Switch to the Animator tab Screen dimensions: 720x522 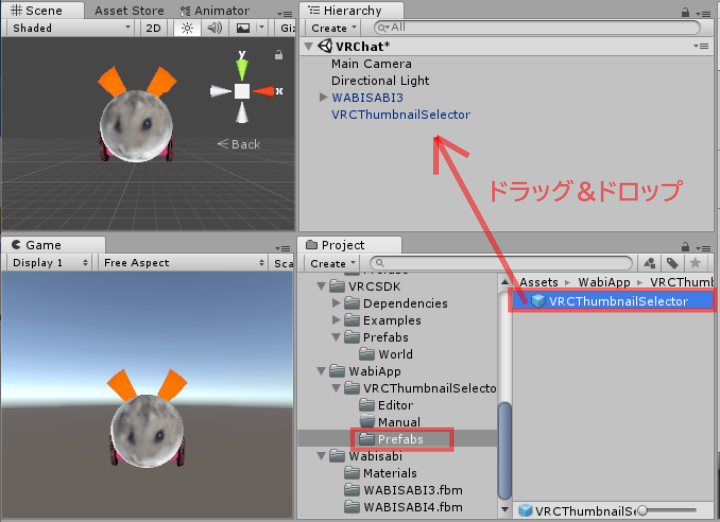pyautogui.click(x=215, y=11)
